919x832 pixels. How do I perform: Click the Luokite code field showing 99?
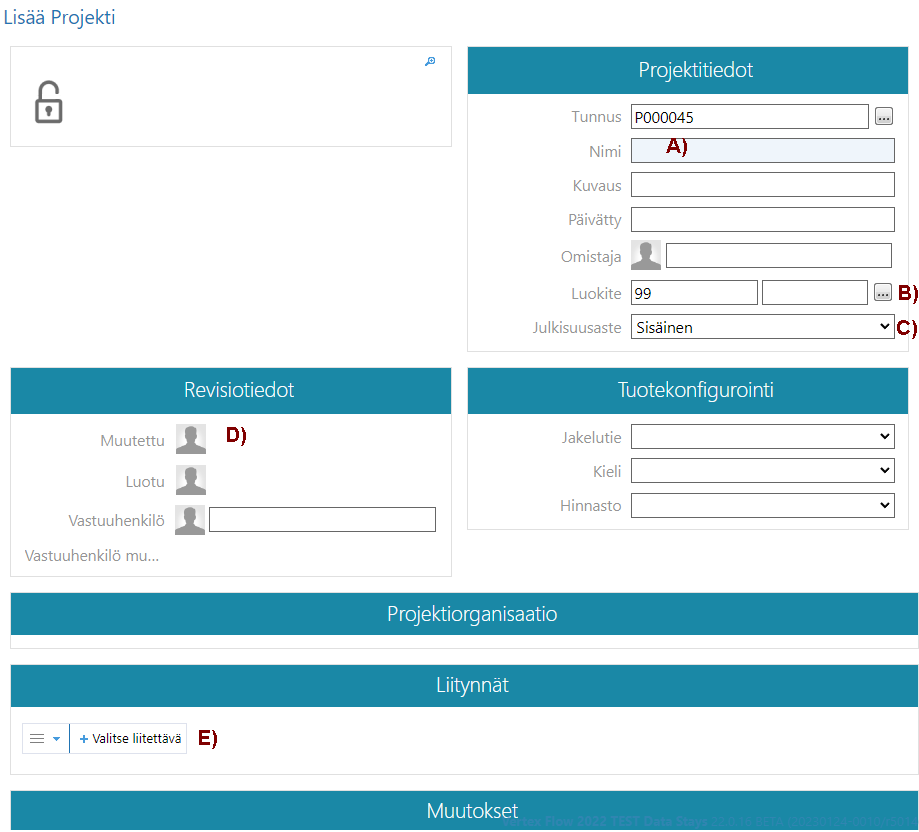pos(694,293)
